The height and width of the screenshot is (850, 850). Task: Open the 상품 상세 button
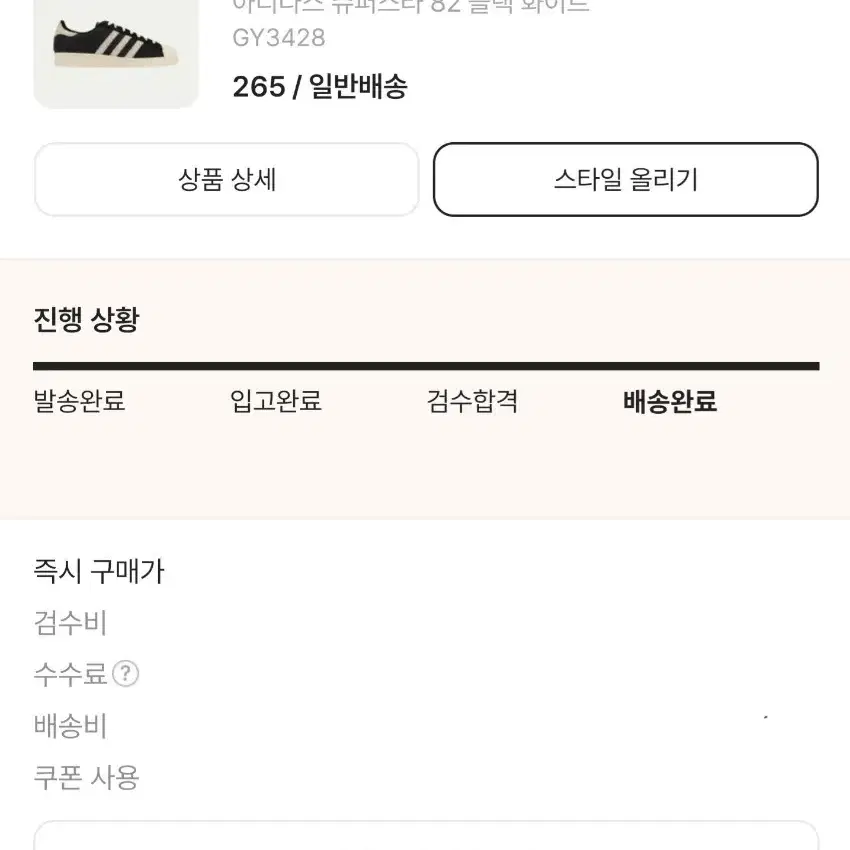tap(227, 179)
